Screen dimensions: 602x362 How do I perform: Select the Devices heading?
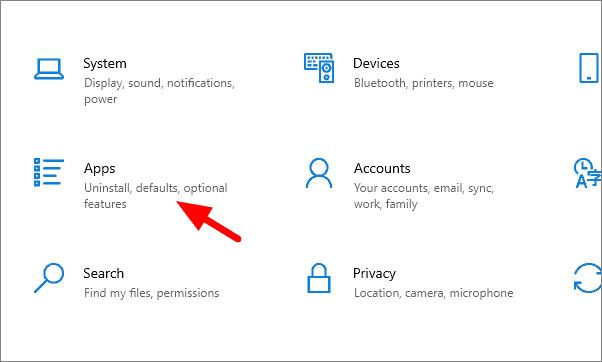pyautogui.click(x=376, y=63)
